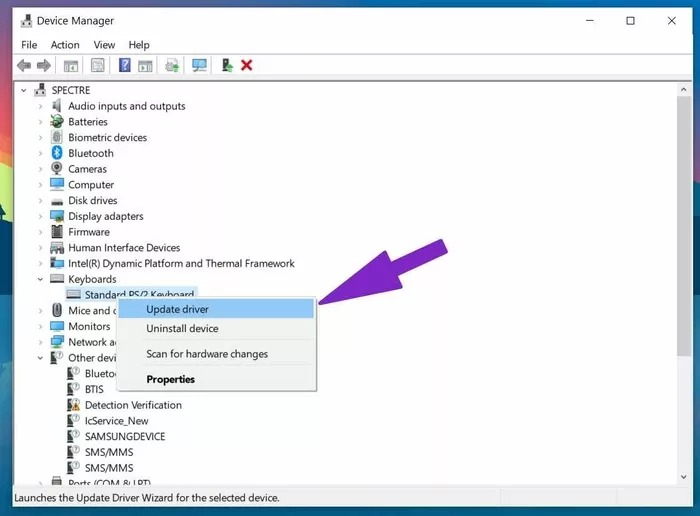Click the red X Uninstall device icon
The image size is (700, 516).
click(x=246, y=66)
